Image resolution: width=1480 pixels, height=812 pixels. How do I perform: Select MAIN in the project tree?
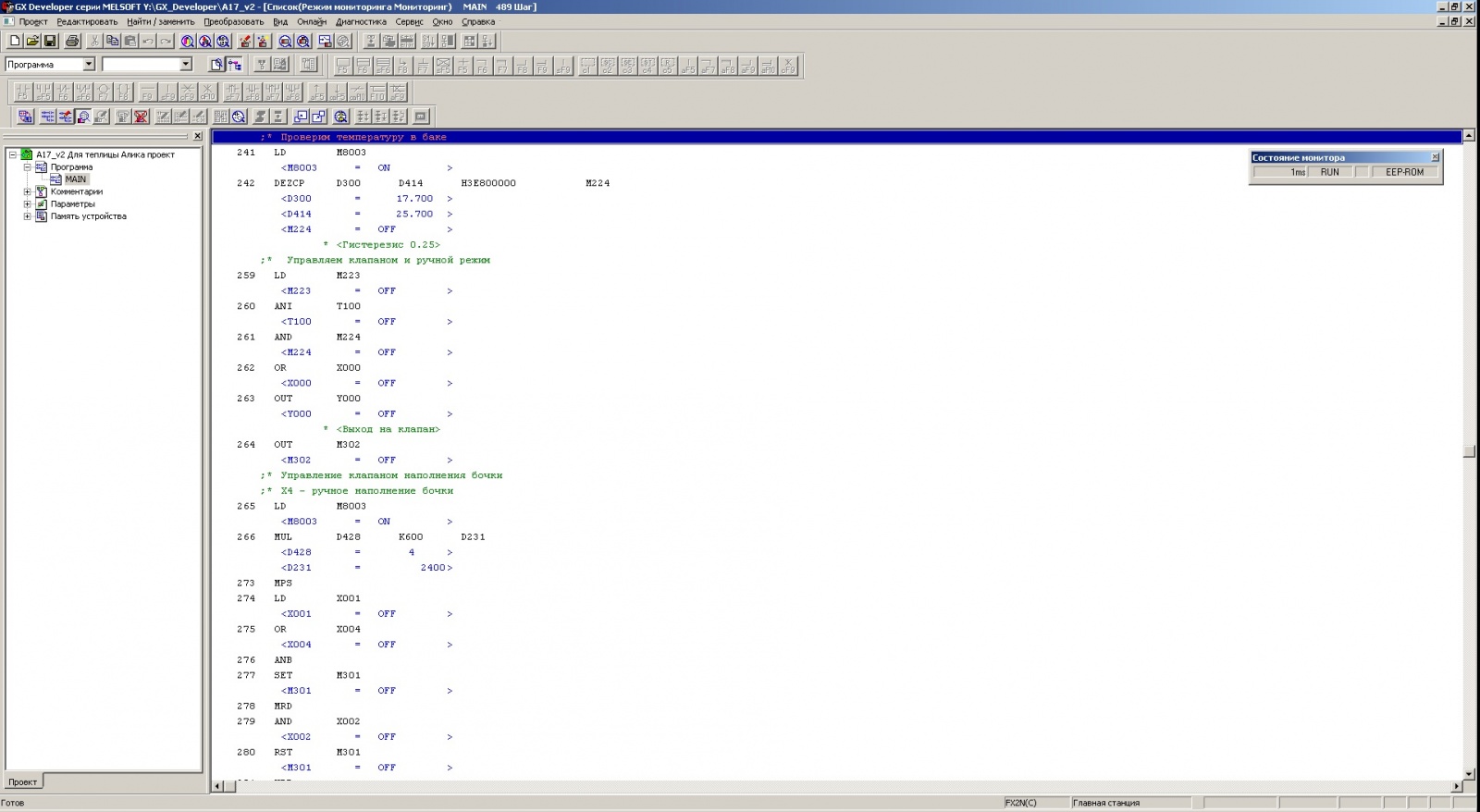pyautogui.click(x=76, y=179)
